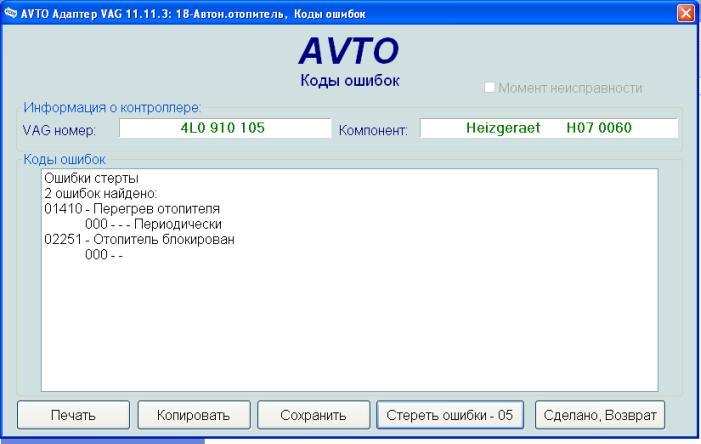Click the 'VAG номер:' label
Screen dimensions: 701x444
coord(59,130)
